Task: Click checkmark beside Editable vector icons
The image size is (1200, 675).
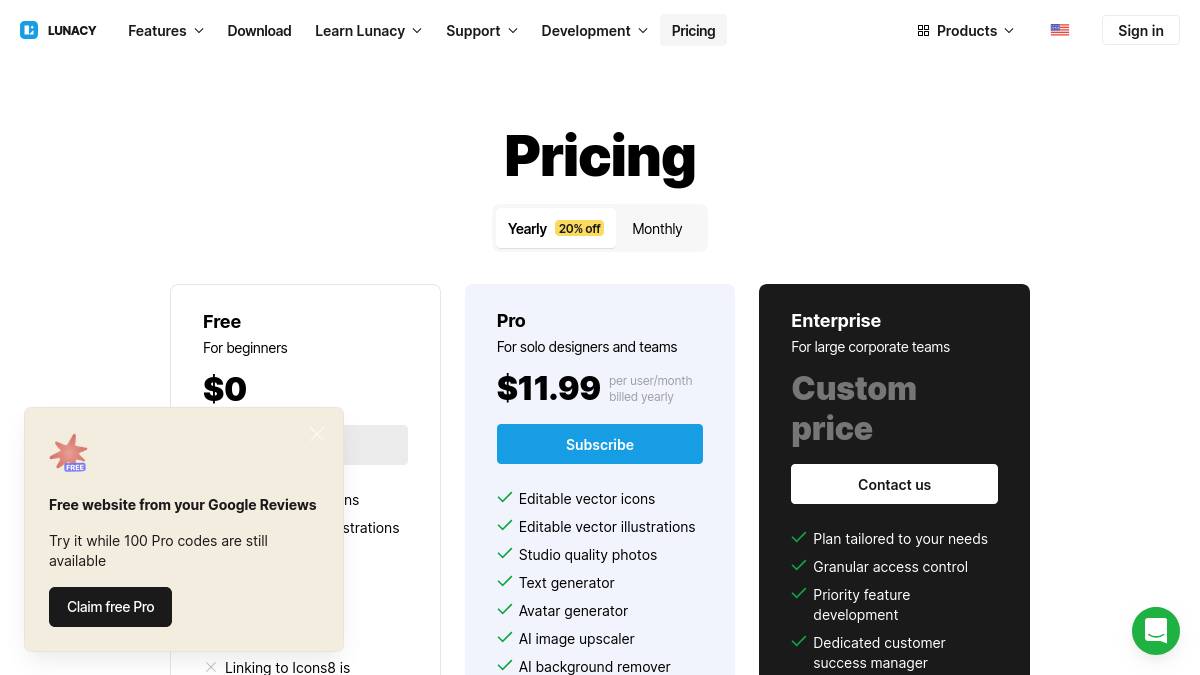Action: tap(505, 497)
